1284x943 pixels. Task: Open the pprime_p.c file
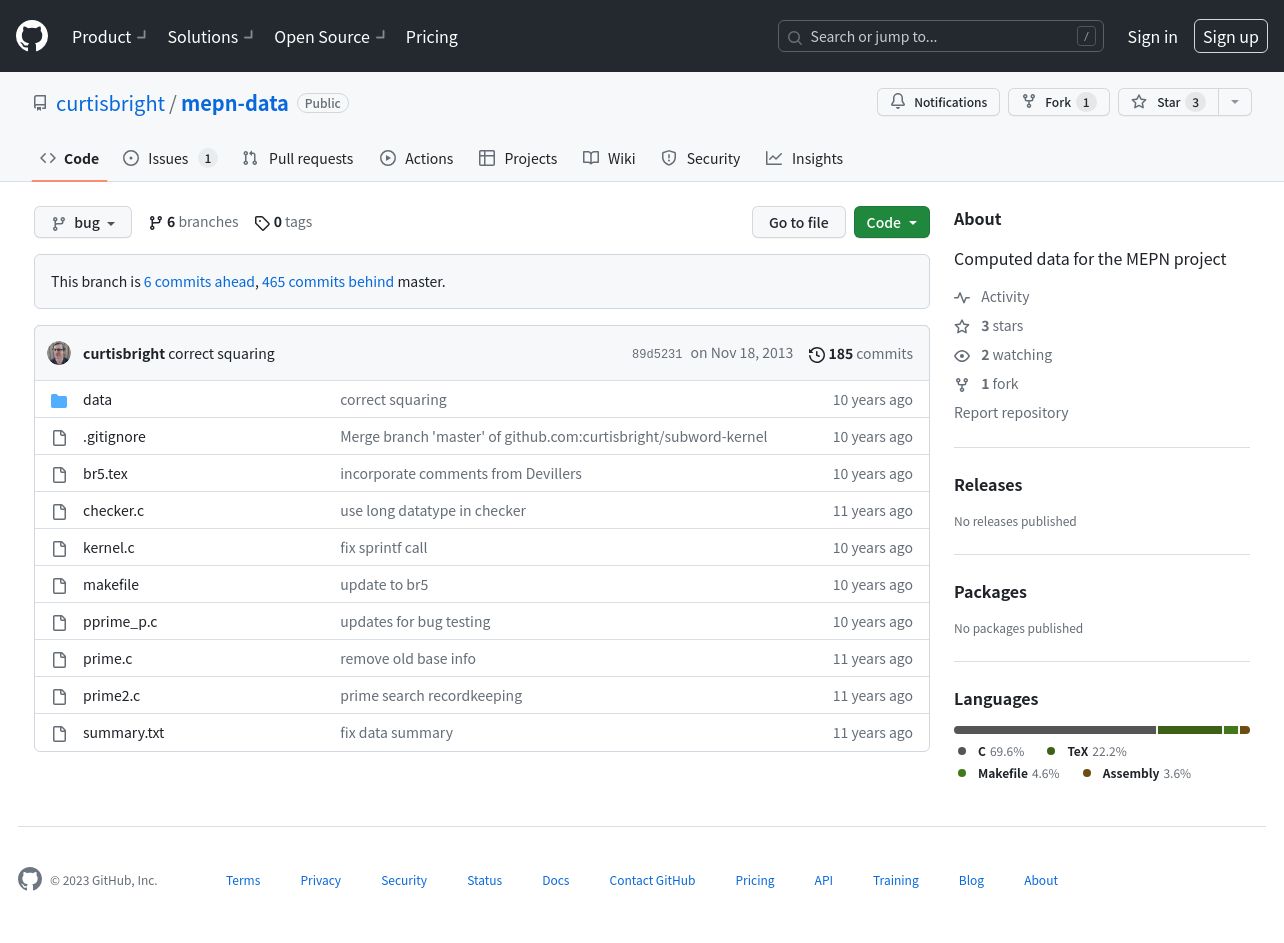pos(120,621)
